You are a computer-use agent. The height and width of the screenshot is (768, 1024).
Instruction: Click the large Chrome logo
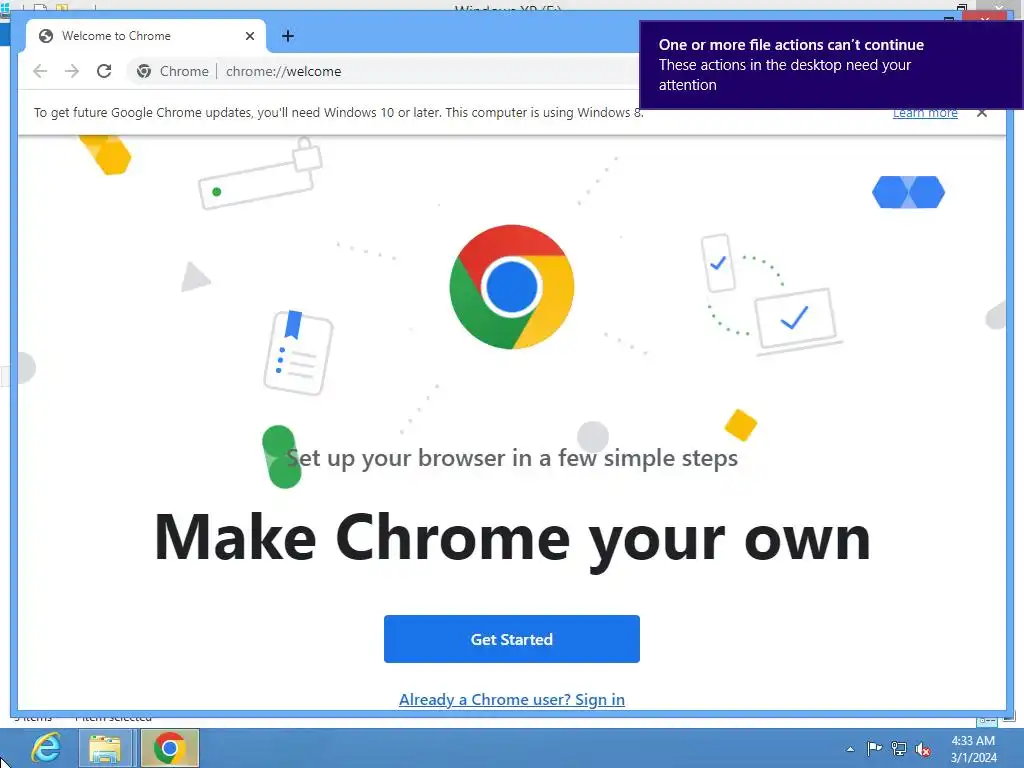[511, 287]
